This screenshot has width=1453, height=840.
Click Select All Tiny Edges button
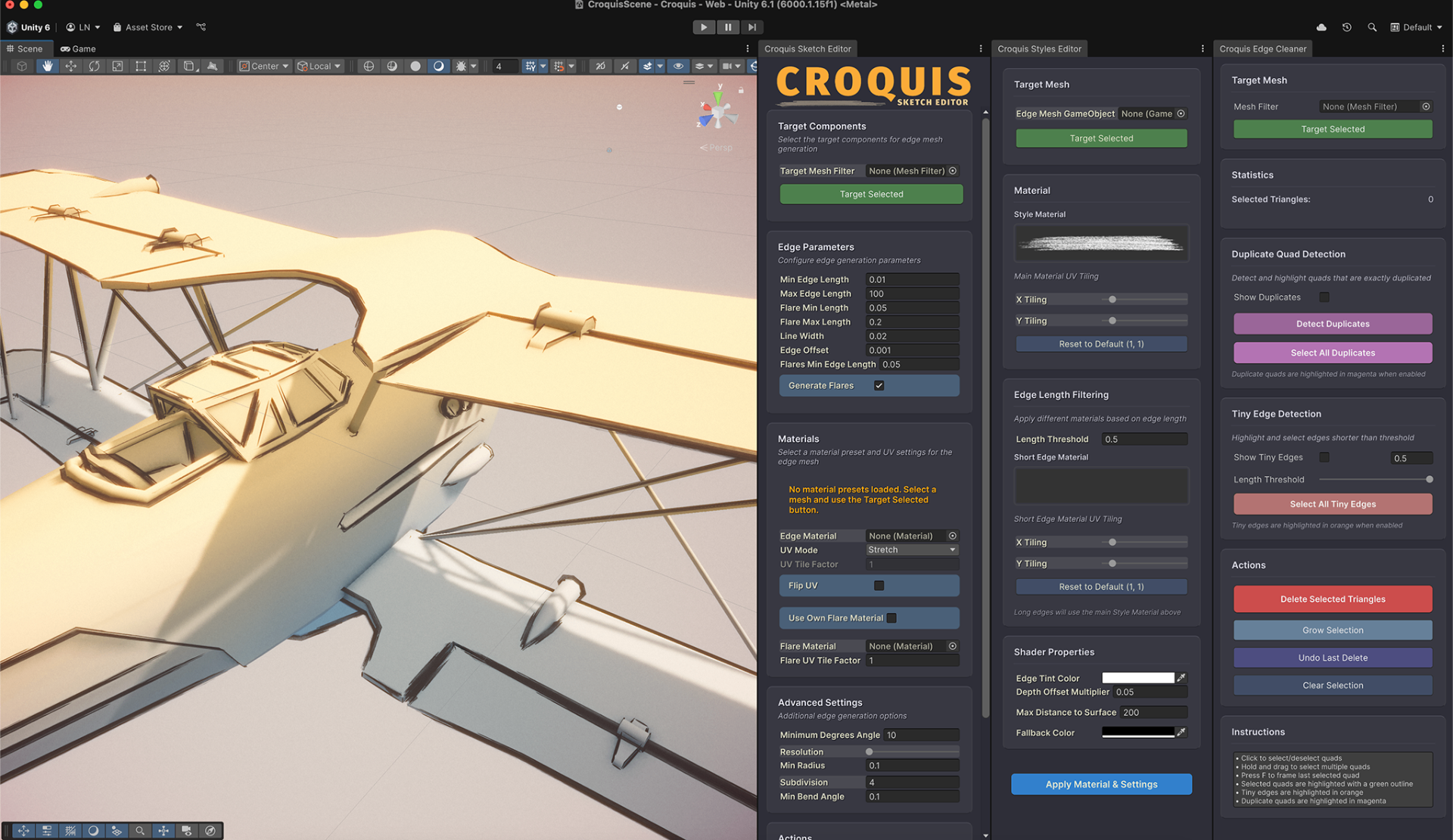[x=1333, y=504]
